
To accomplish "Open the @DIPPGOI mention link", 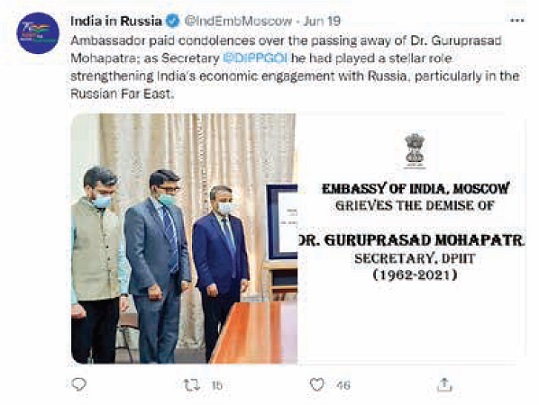I will (x=255, y=58).
